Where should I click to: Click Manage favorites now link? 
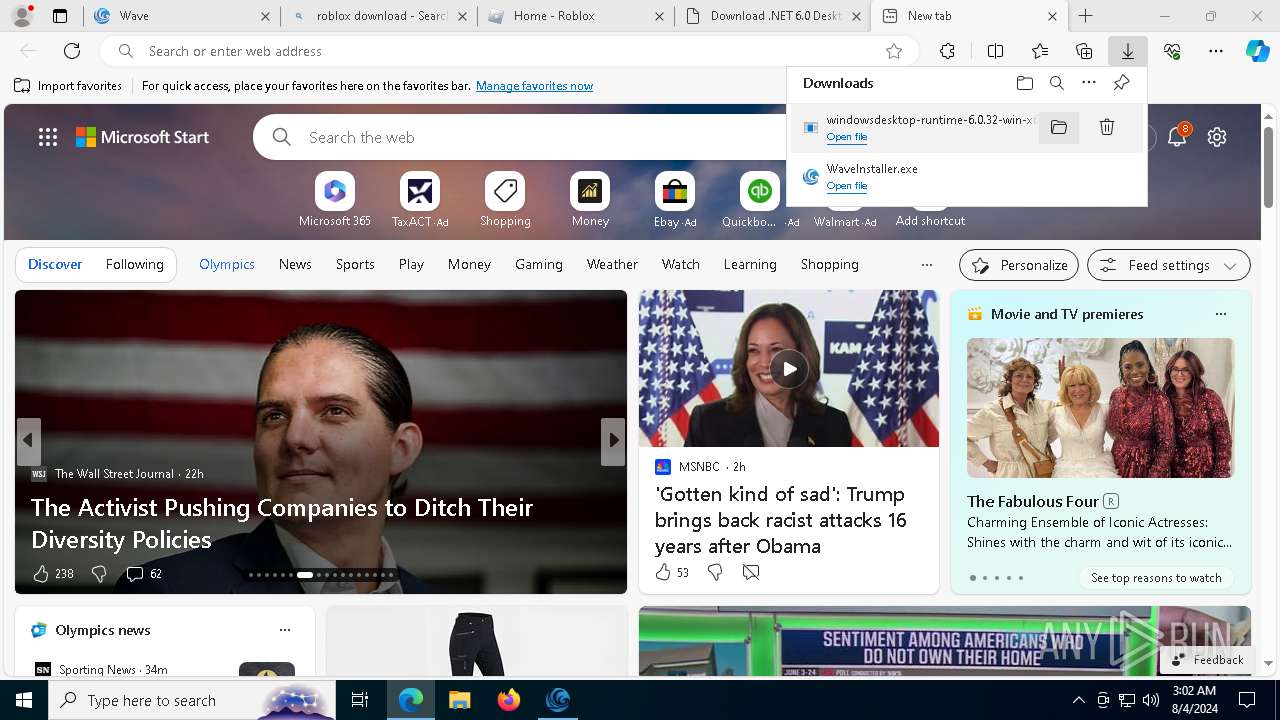(x=534, y=86)
